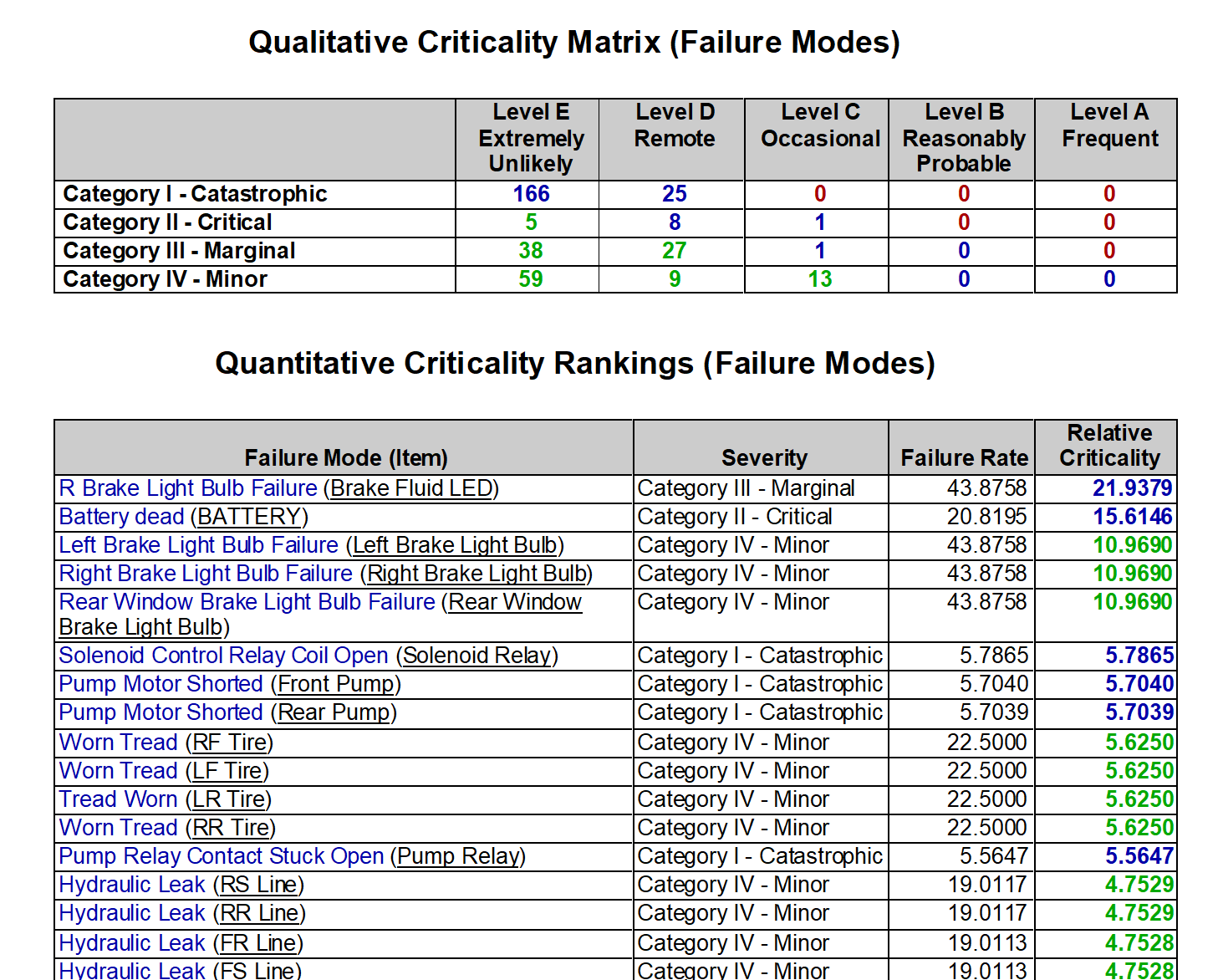Open Left Brake Light Bulb item link

456,545
